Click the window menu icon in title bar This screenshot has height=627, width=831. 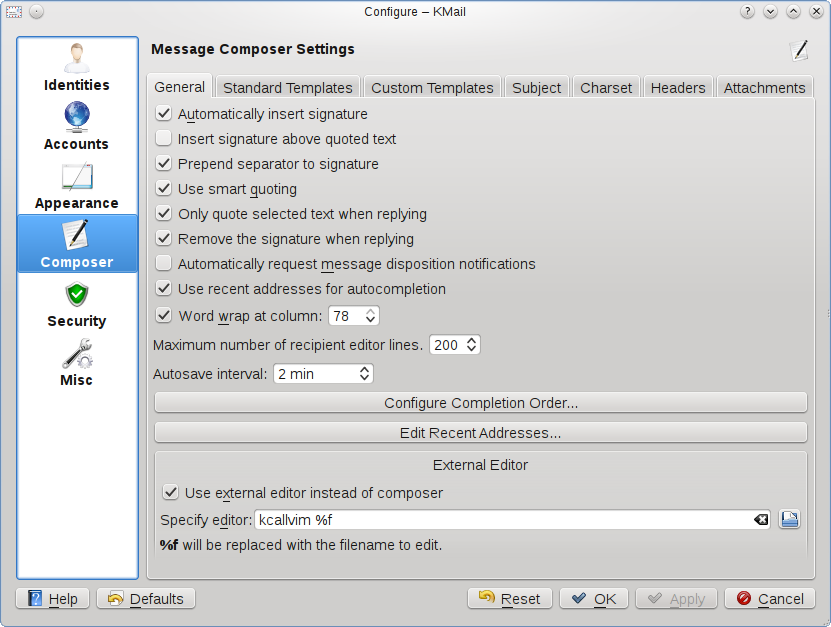[x=14, y=12]
